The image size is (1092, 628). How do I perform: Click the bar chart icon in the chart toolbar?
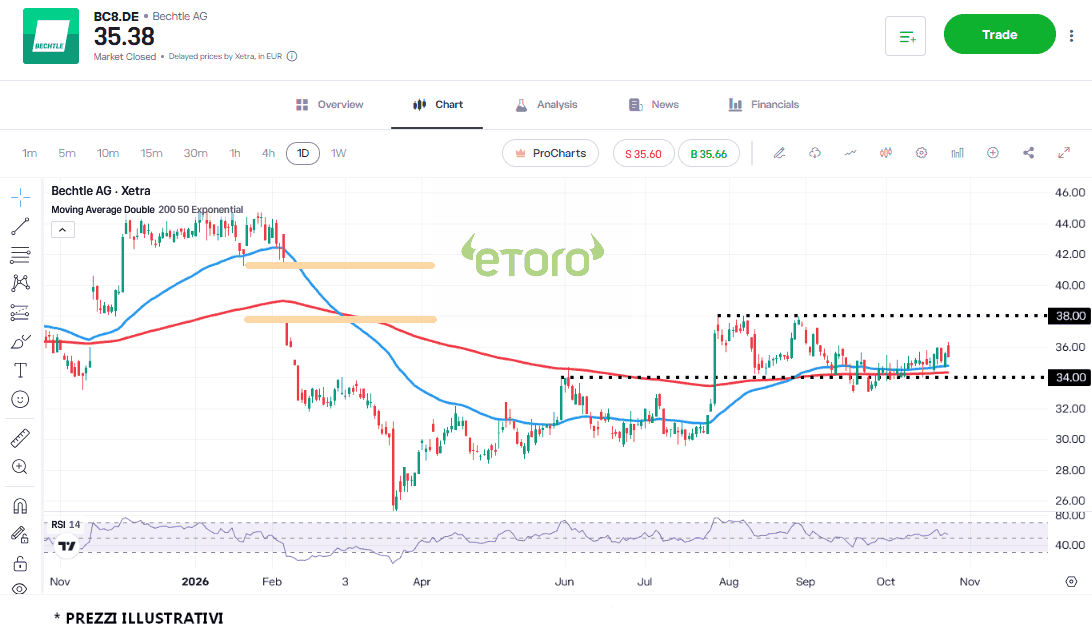point(958,153)
